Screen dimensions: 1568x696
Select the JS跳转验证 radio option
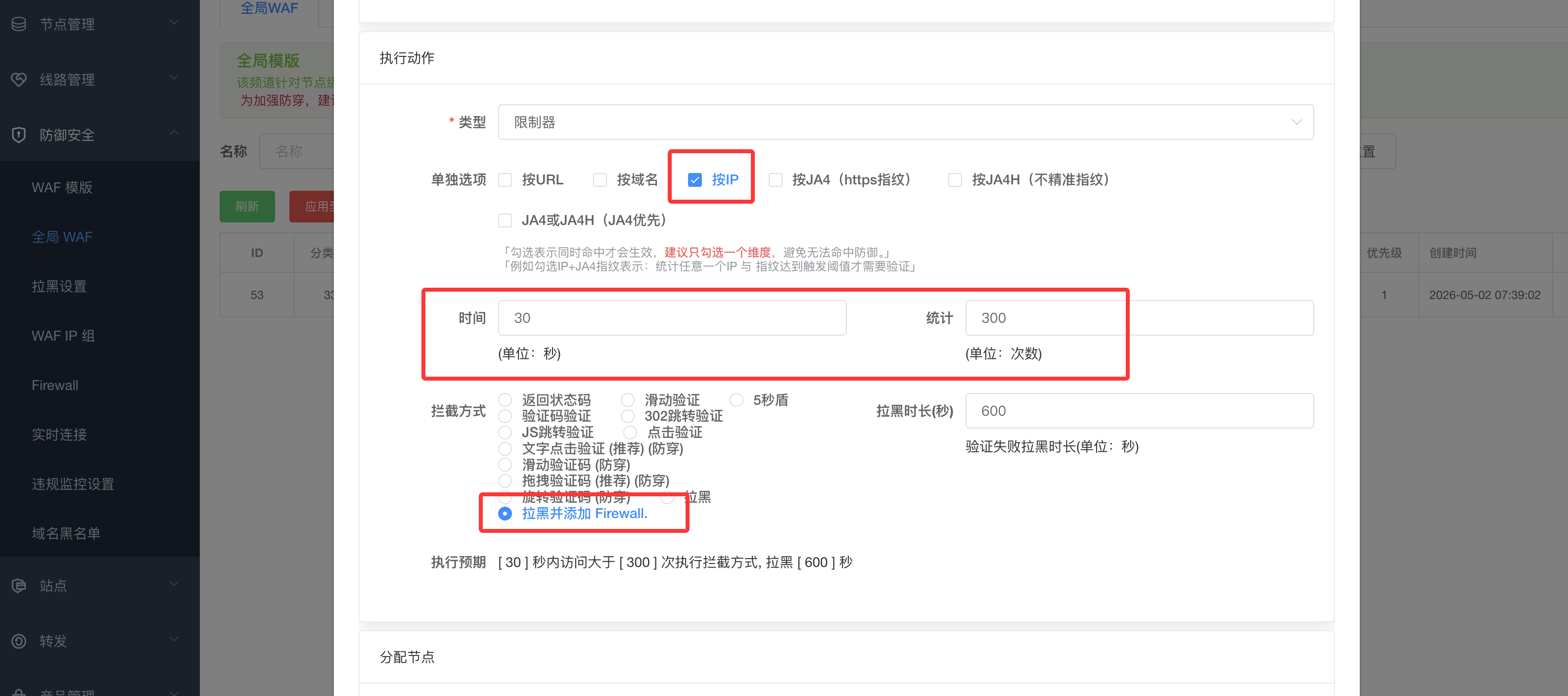click(x=505, y=433)
